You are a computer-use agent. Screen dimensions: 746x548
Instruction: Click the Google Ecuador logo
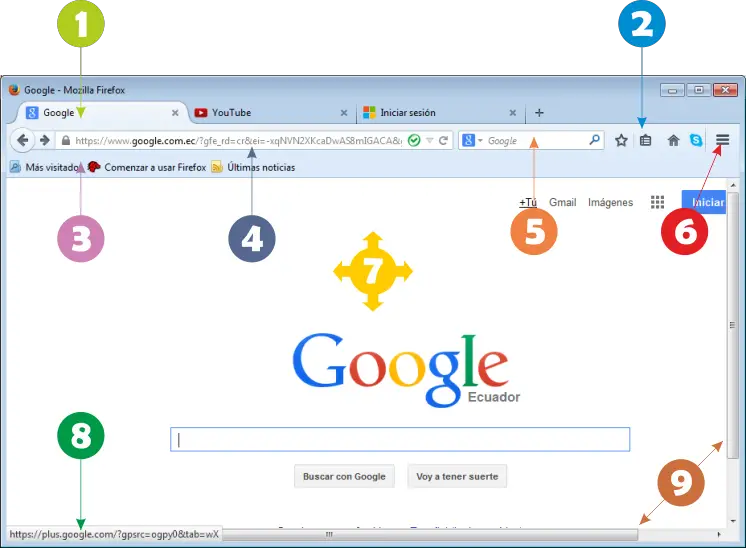(x=406, y=370)
